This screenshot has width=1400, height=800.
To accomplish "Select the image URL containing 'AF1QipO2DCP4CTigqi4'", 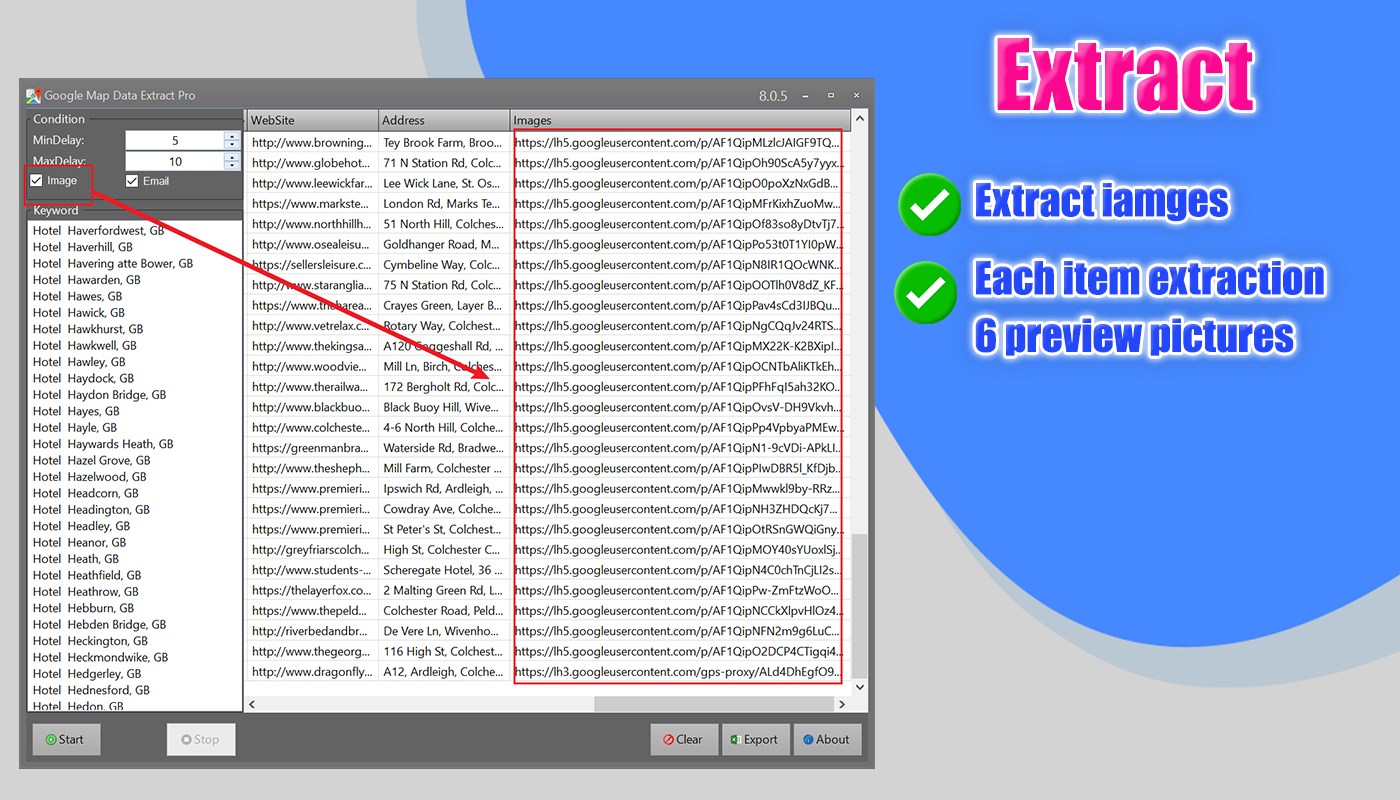I will point(679,652).
